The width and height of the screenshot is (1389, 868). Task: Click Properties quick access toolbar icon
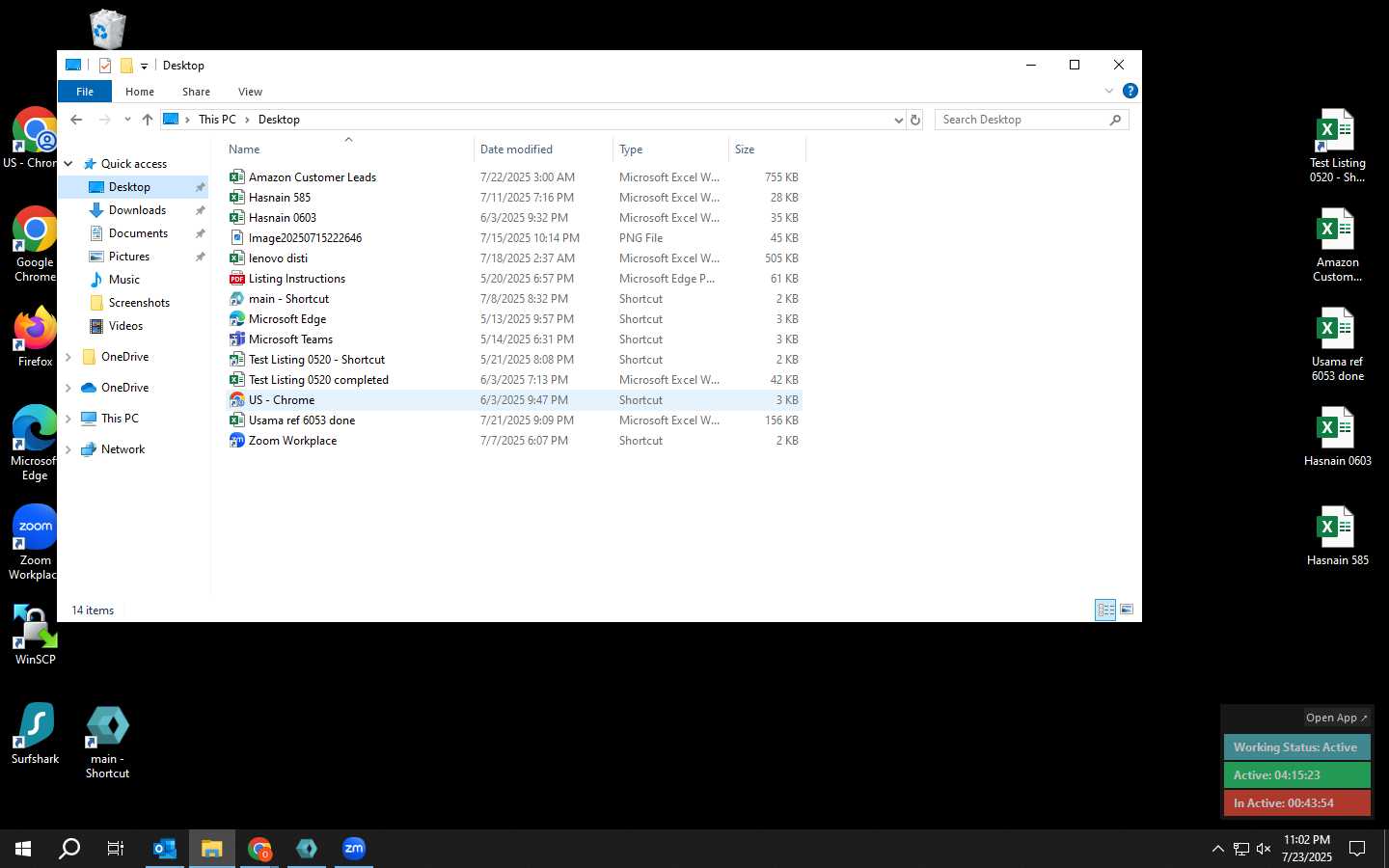coord(105,66)
